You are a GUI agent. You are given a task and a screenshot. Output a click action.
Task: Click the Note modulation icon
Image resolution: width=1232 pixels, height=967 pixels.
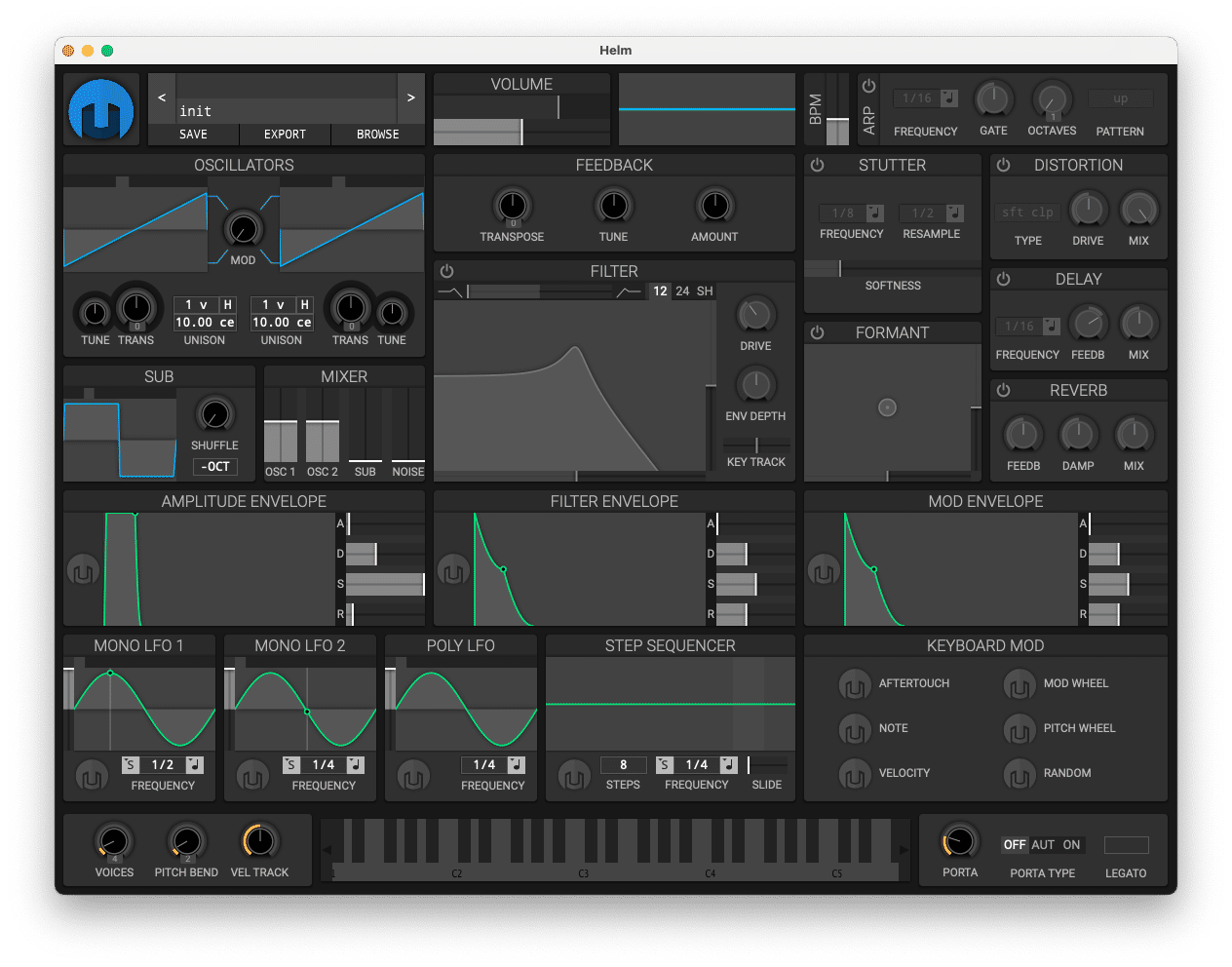(855, 729)
